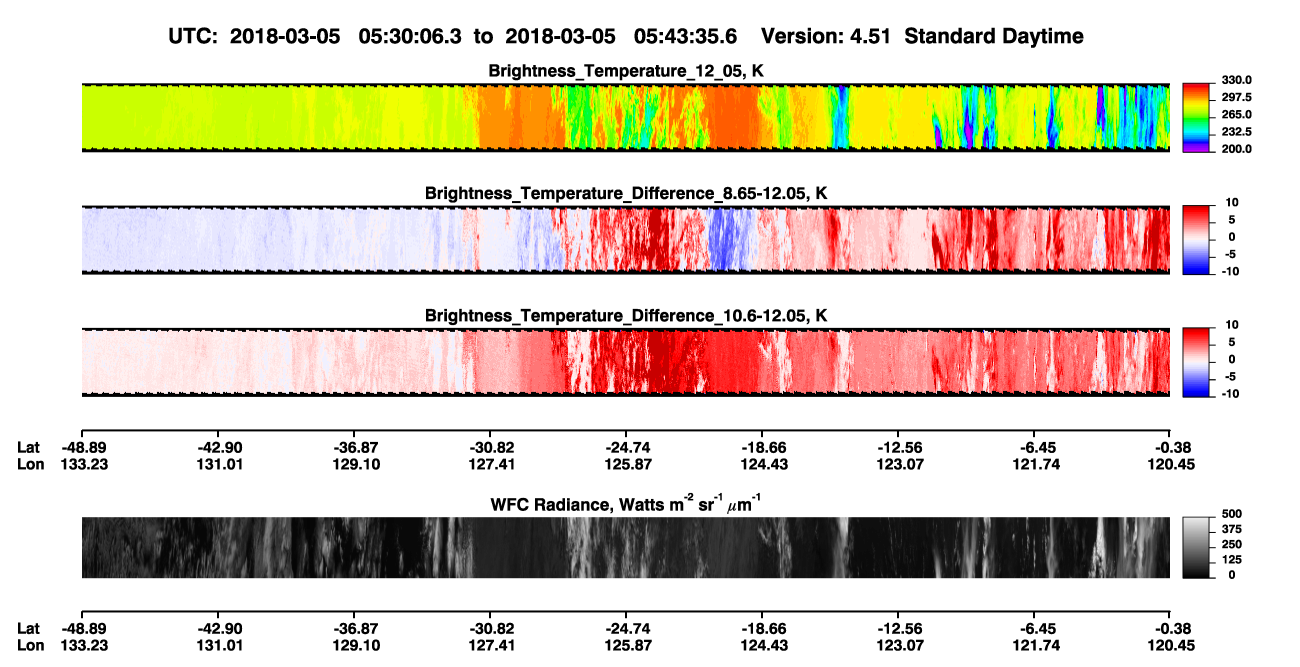
Task: Click the Version 4.51 Standard Daytime text
Action: (922, 36)
